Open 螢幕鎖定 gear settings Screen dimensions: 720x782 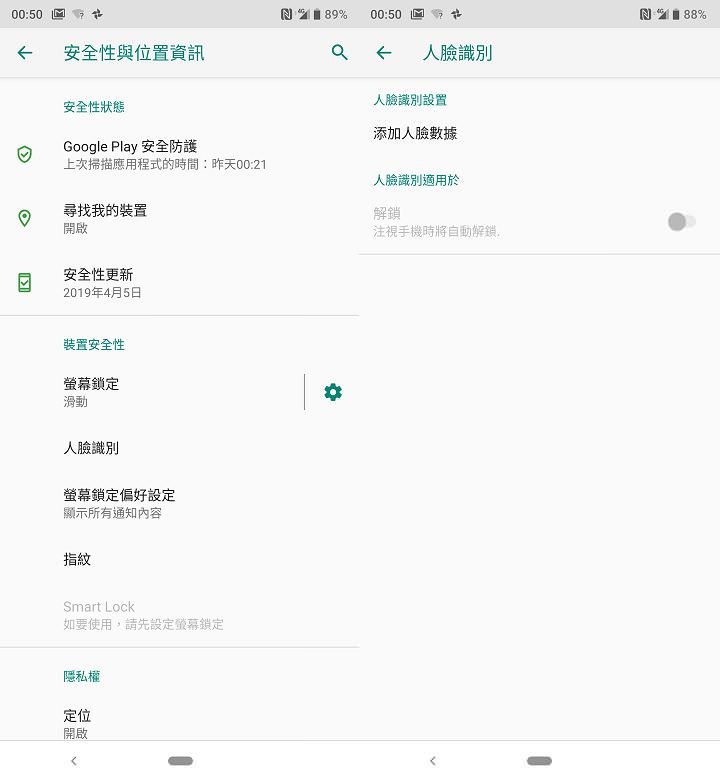[333, 392]
